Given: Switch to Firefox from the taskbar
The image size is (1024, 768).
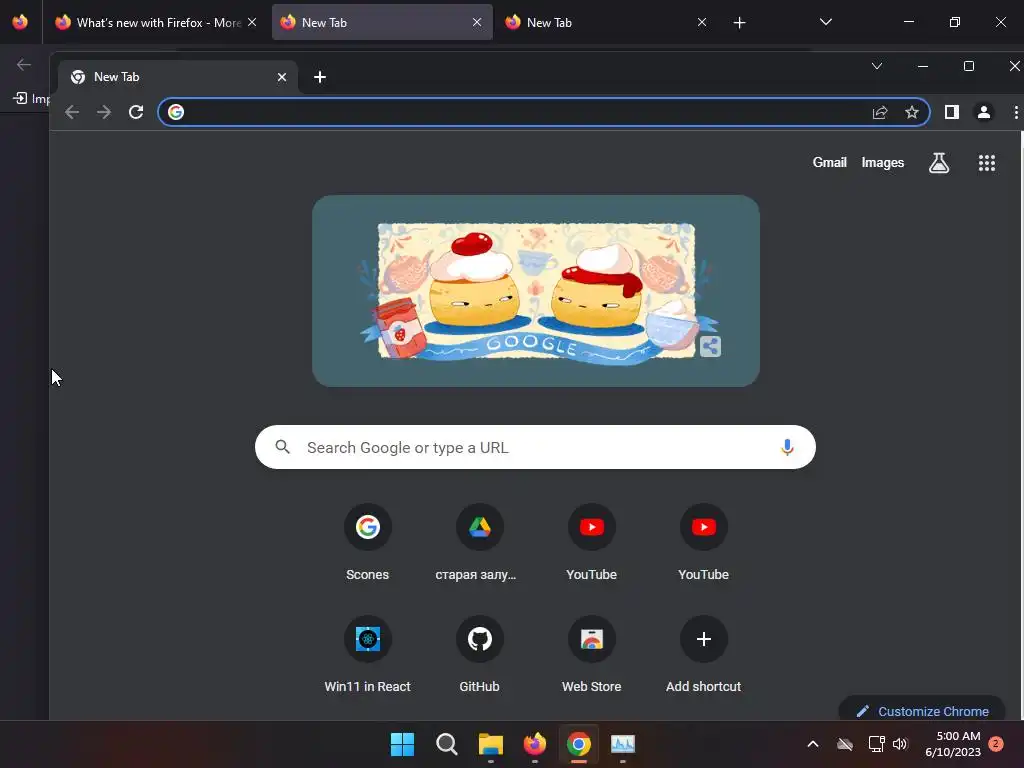Looking at the screenshot, I should pos(535,744).
